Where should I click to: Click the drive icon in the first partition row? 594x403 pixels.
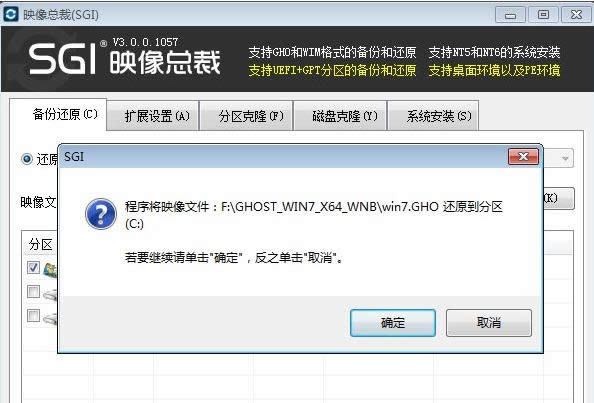[51, 269]
